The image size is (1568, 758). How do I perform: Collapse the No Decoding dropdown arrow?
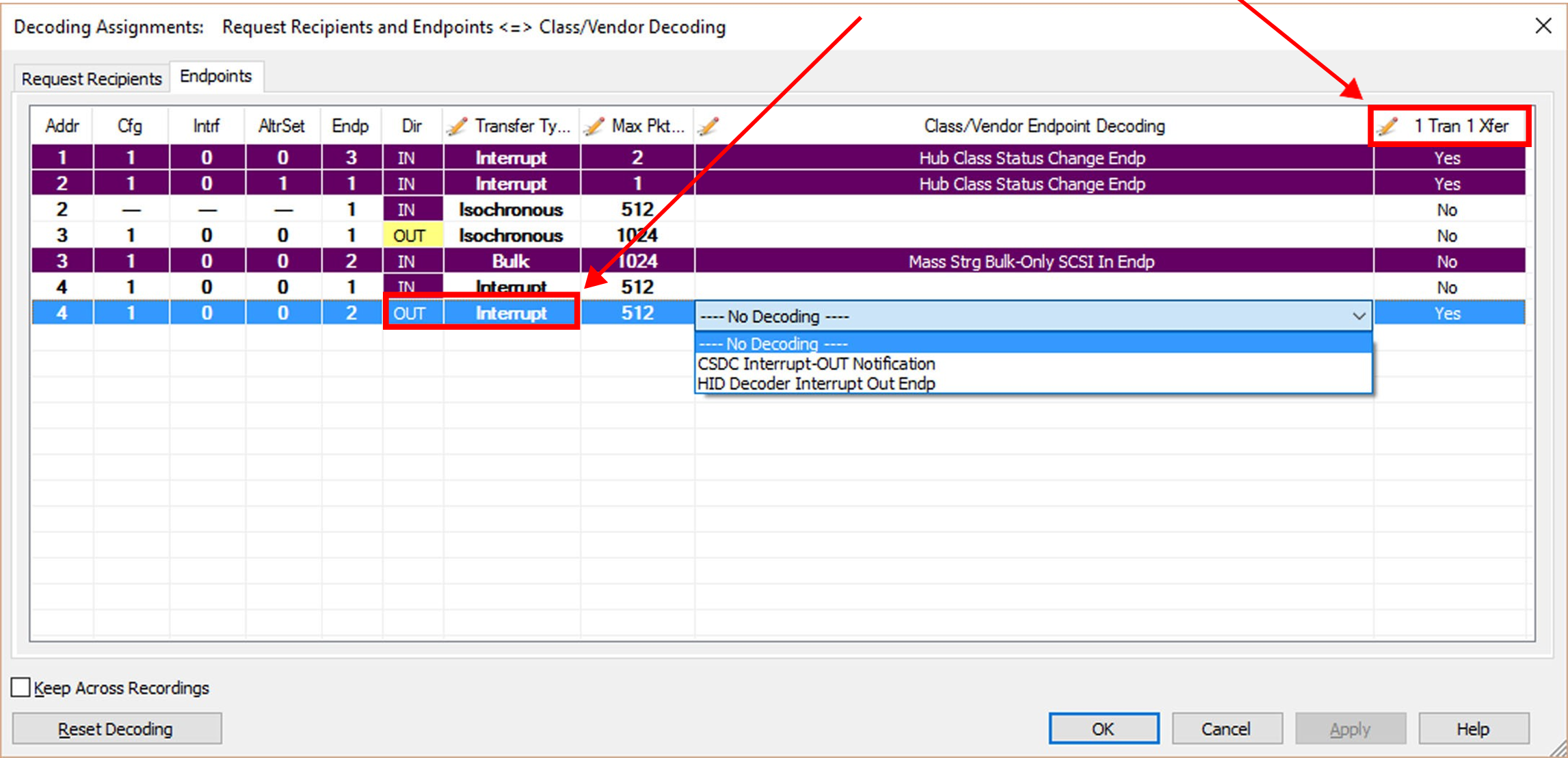pyautogui.click(x=1359, y=316)
